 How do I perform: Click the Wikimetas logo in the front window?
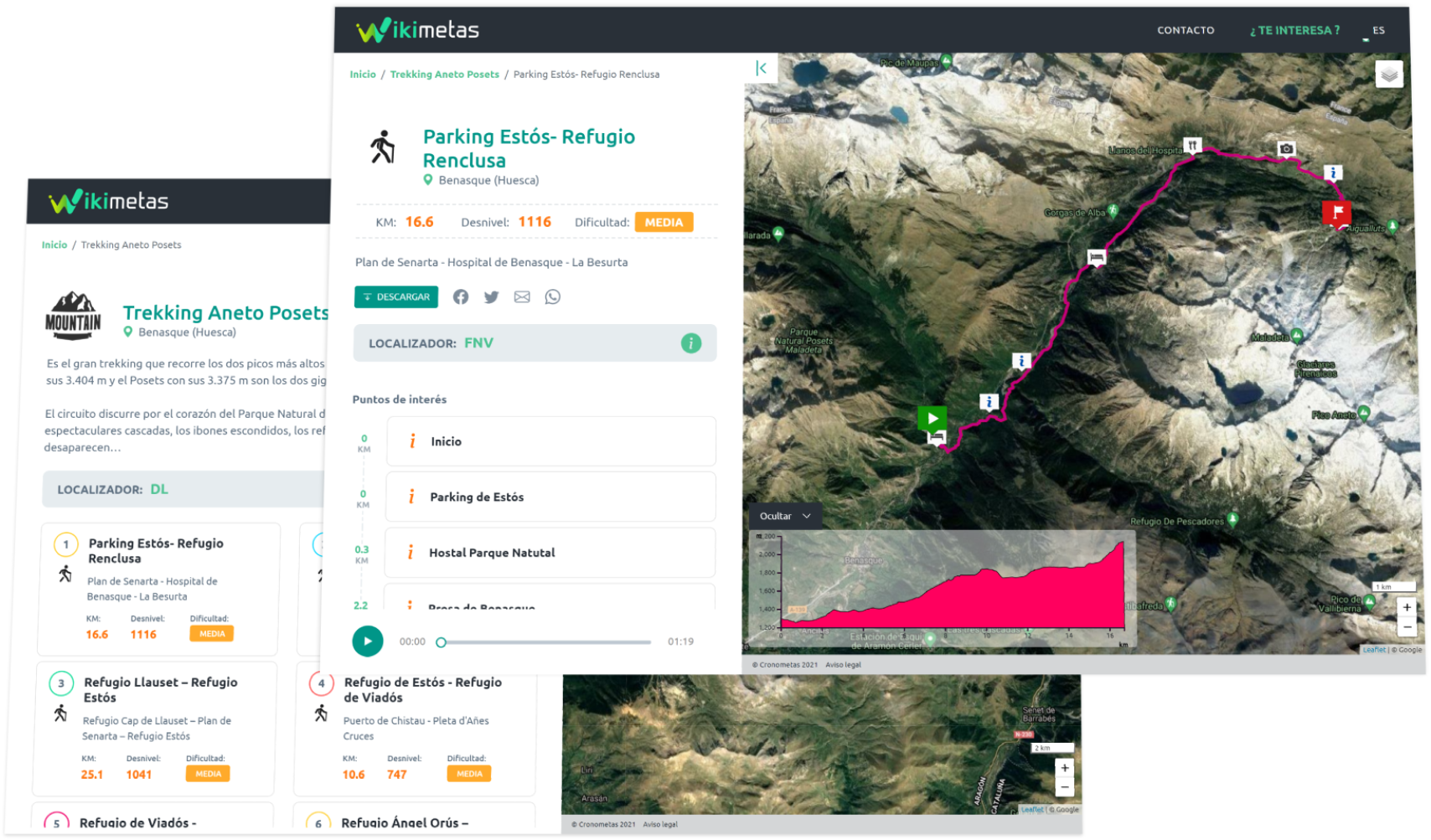pos(417,30)
